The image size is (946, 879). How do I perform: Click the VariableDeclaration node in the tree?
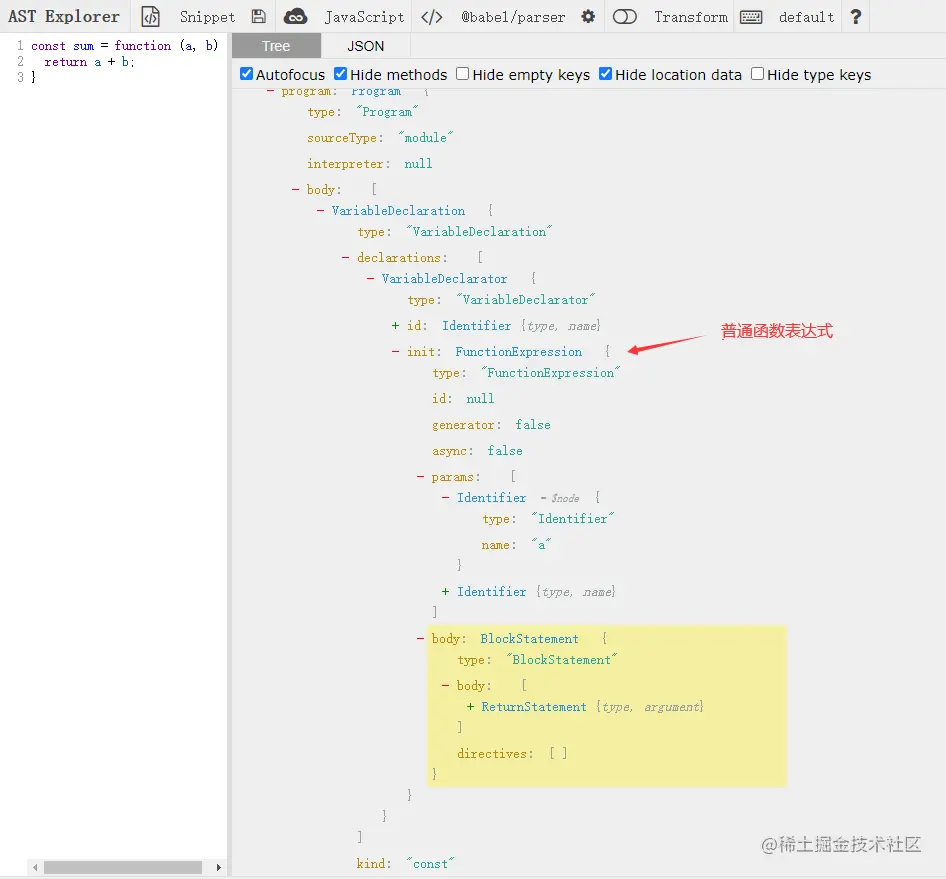tap(399, 210)
